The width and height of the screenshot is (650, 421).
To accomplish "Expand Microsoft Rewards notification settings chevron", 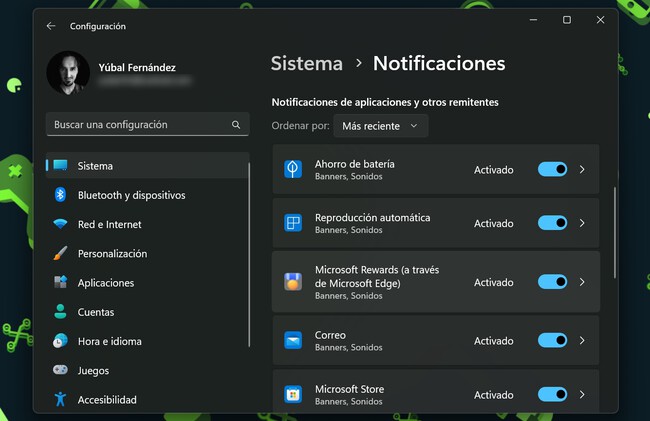I will pyautogui.click(x=582, y=282).
